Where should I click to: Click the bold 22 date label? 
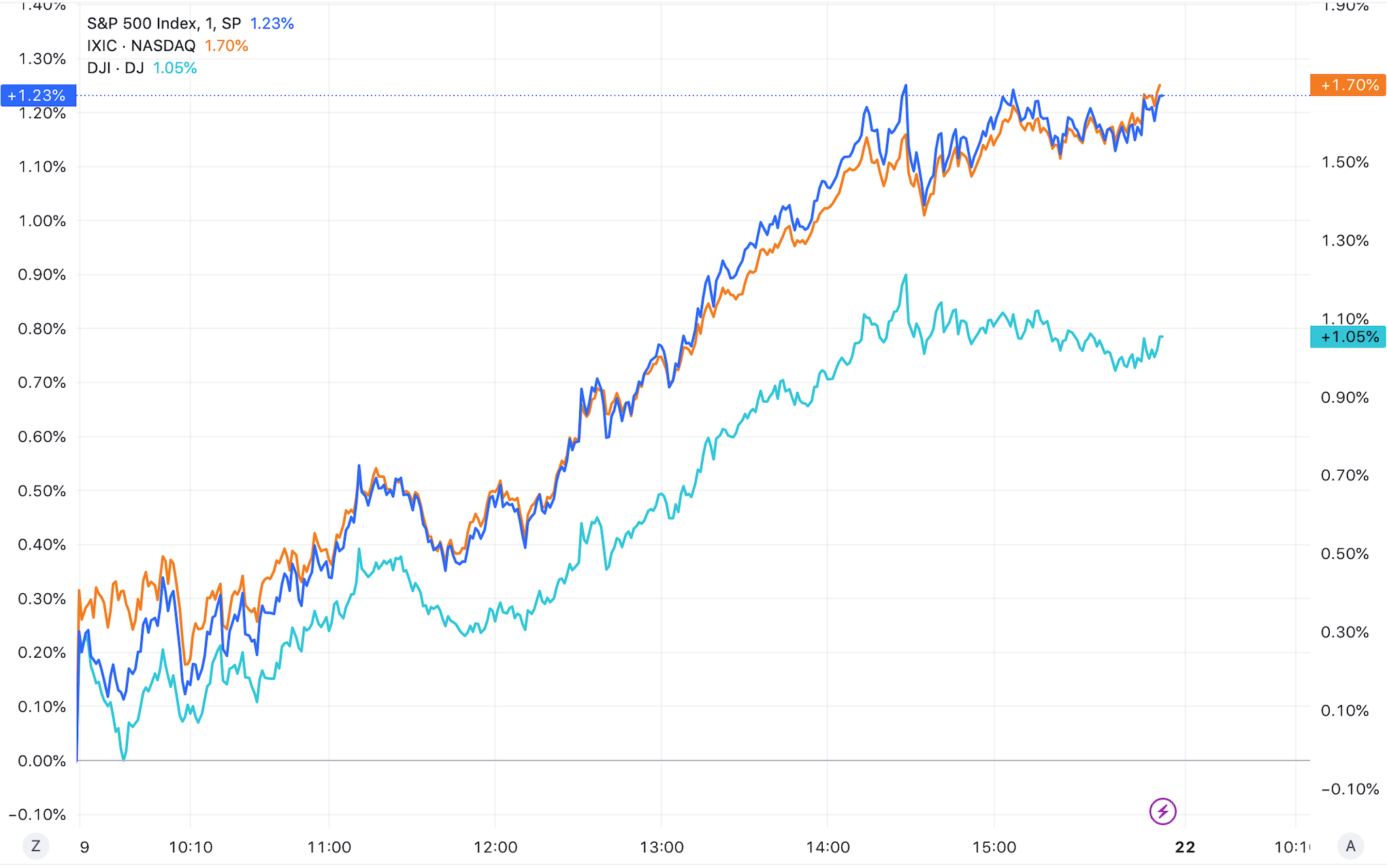tap(1185, 847)
